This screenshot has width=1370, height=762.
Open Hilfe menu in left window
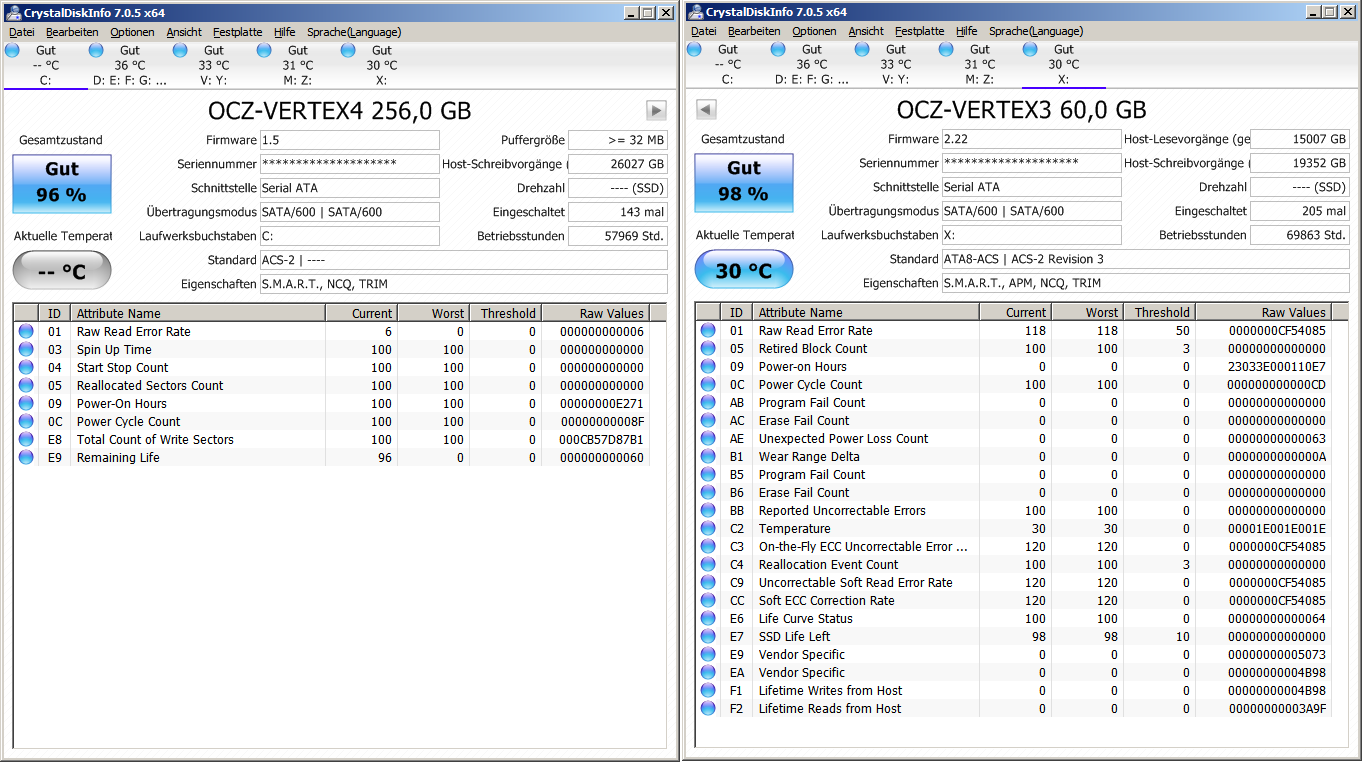click(285, 32)
